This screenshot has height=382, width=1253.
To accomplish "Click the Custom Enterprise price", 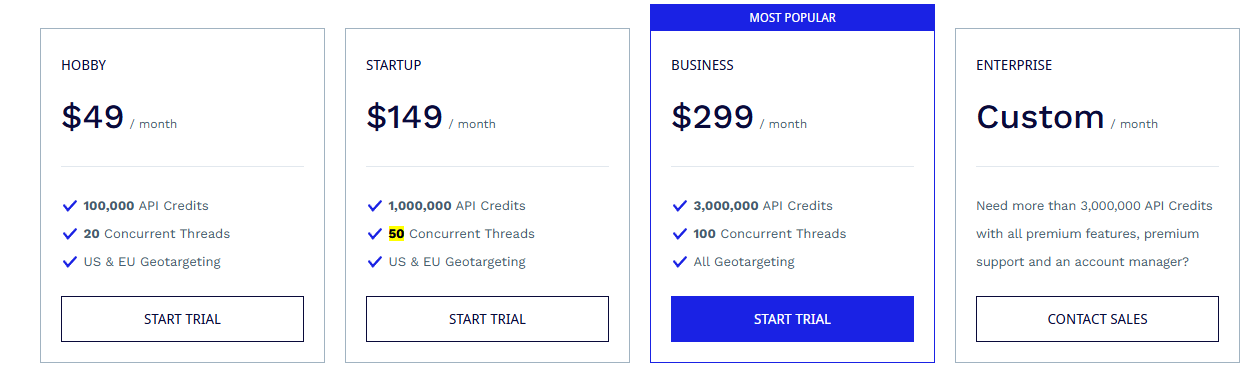I will click(1040, 117).
